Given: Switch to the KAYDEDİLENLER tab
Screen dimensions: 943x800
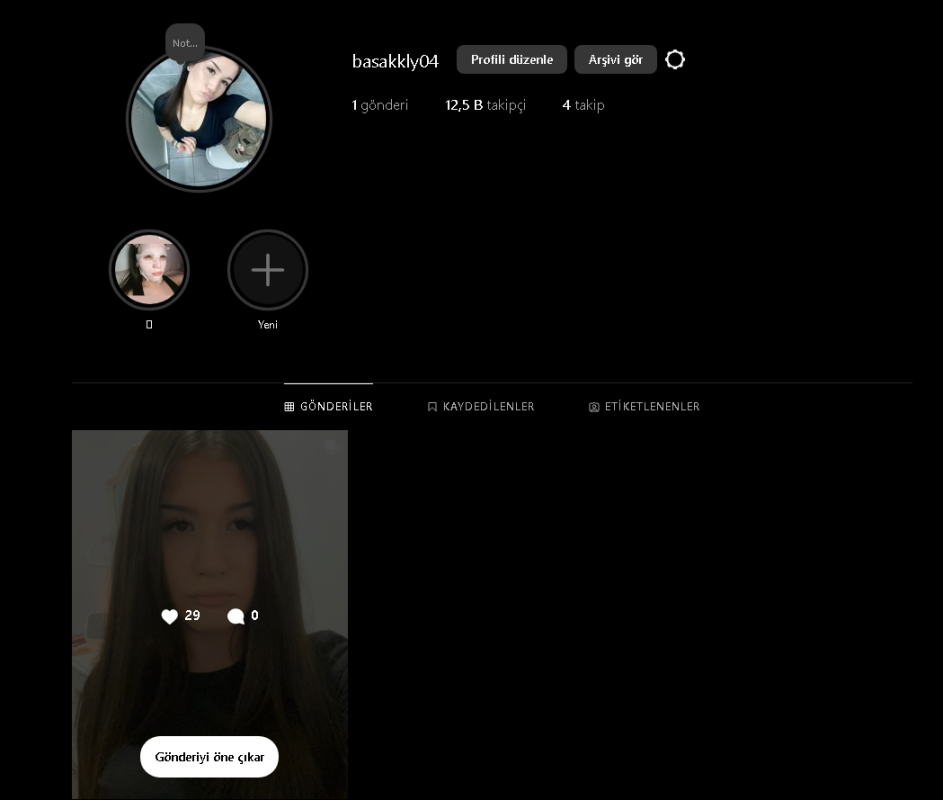Looking at the screenshot, I should [481, 407].
